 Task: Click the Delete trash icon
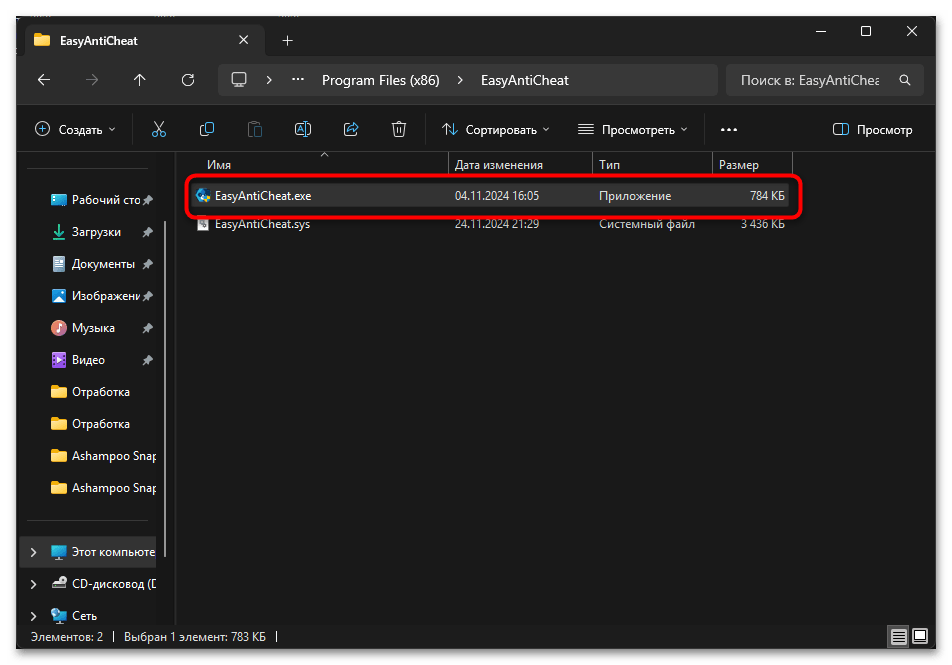[399, 129]
